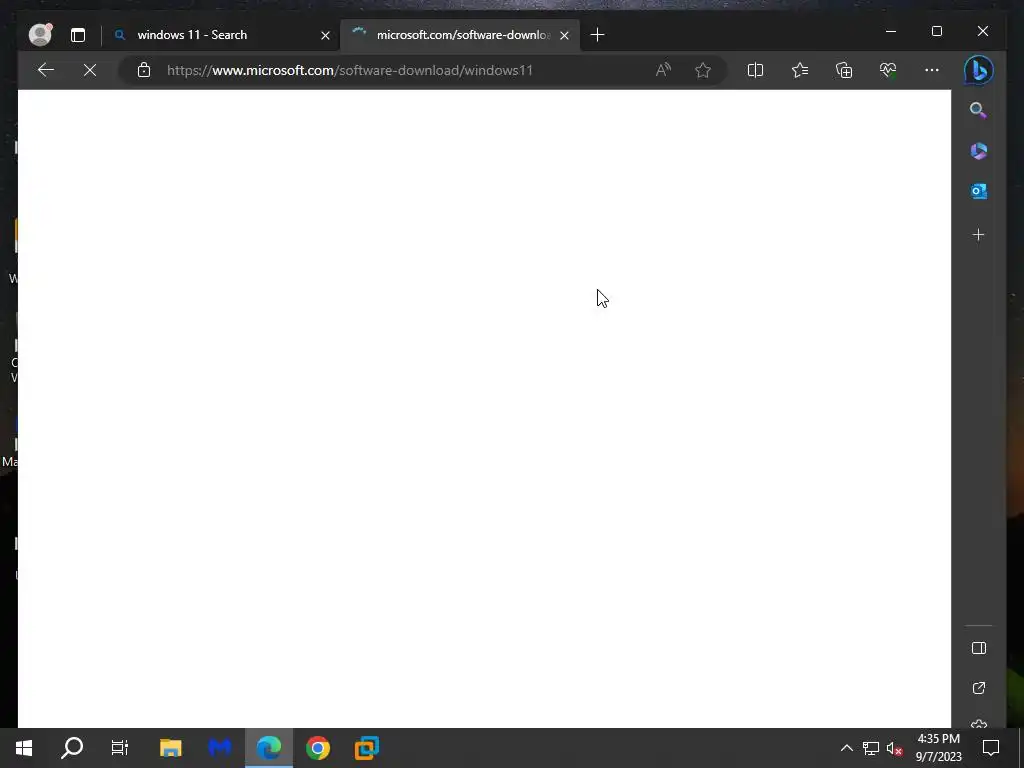Toggle sidebar visibility button

point(978,648)
